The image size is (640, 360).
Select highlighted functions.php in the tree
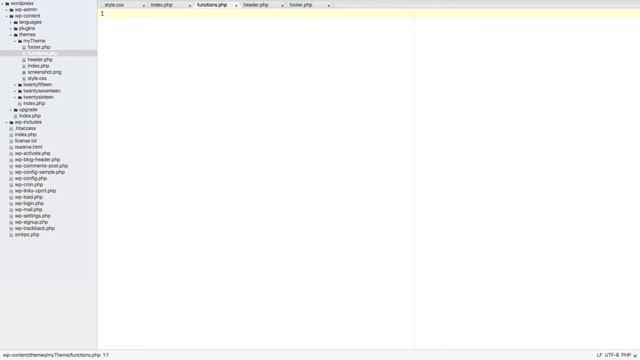pyautogui.click(x=42, y=53)
